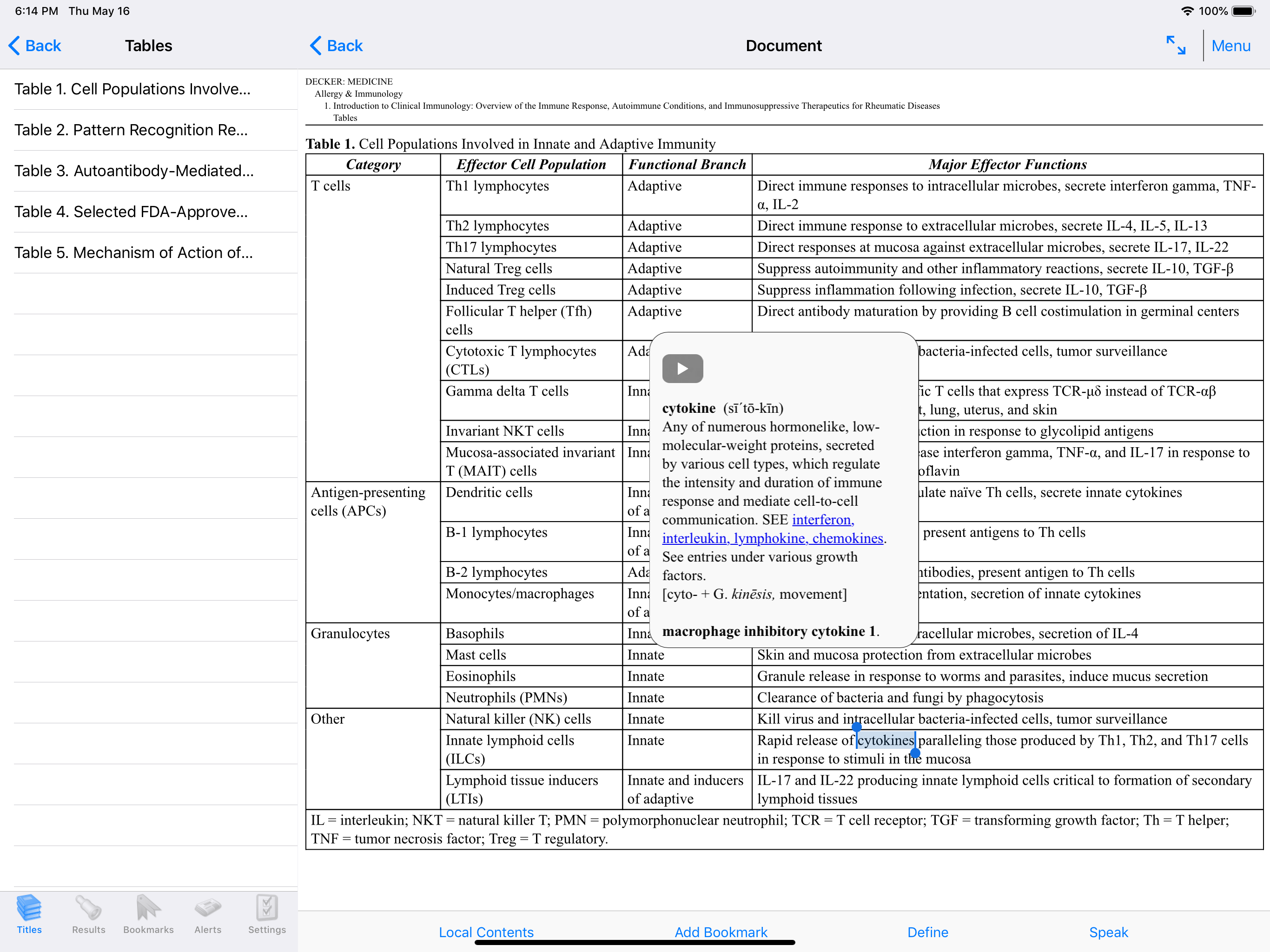Open the Alerts tab

click(x=207, y=914)
